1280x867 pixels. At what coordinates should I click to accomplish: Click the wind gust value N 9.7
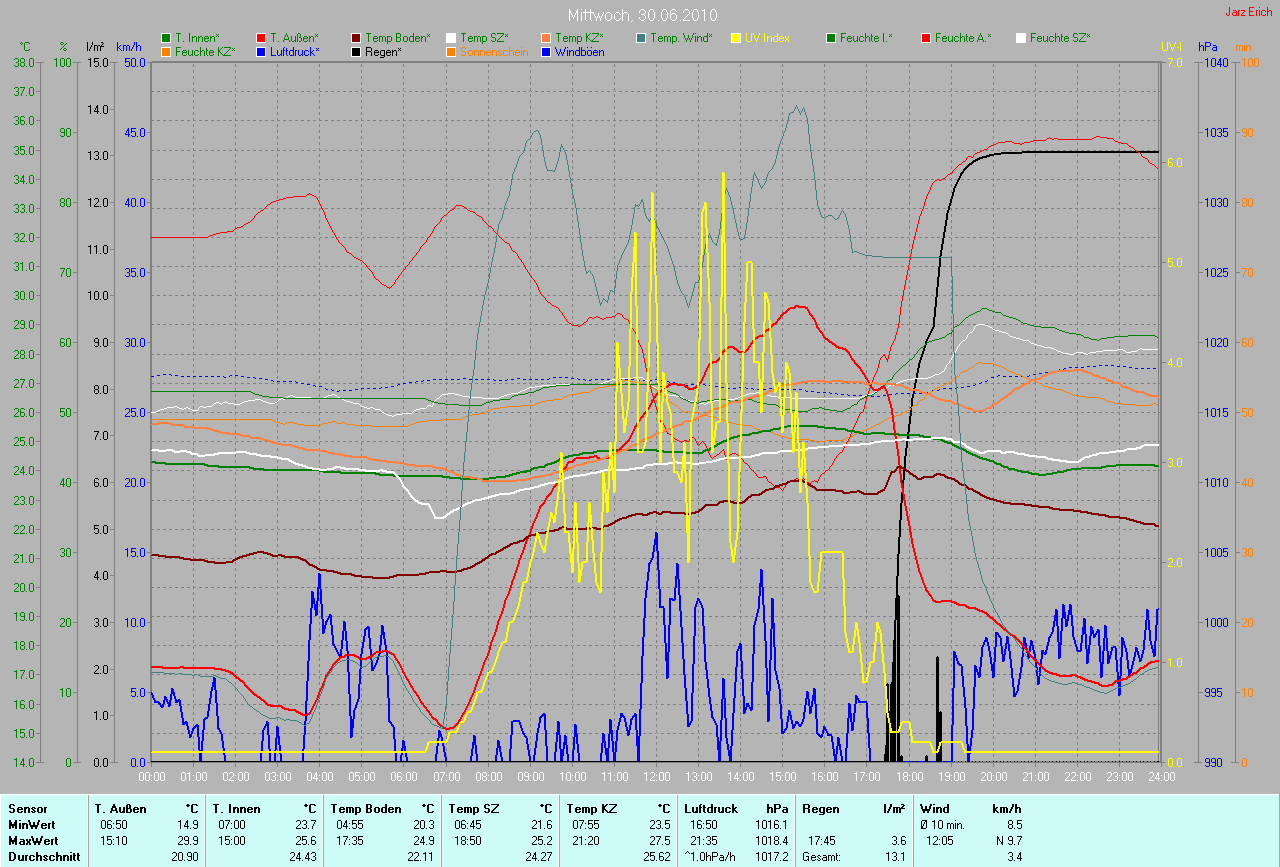pyautogui.click(x=1007, y=841)
